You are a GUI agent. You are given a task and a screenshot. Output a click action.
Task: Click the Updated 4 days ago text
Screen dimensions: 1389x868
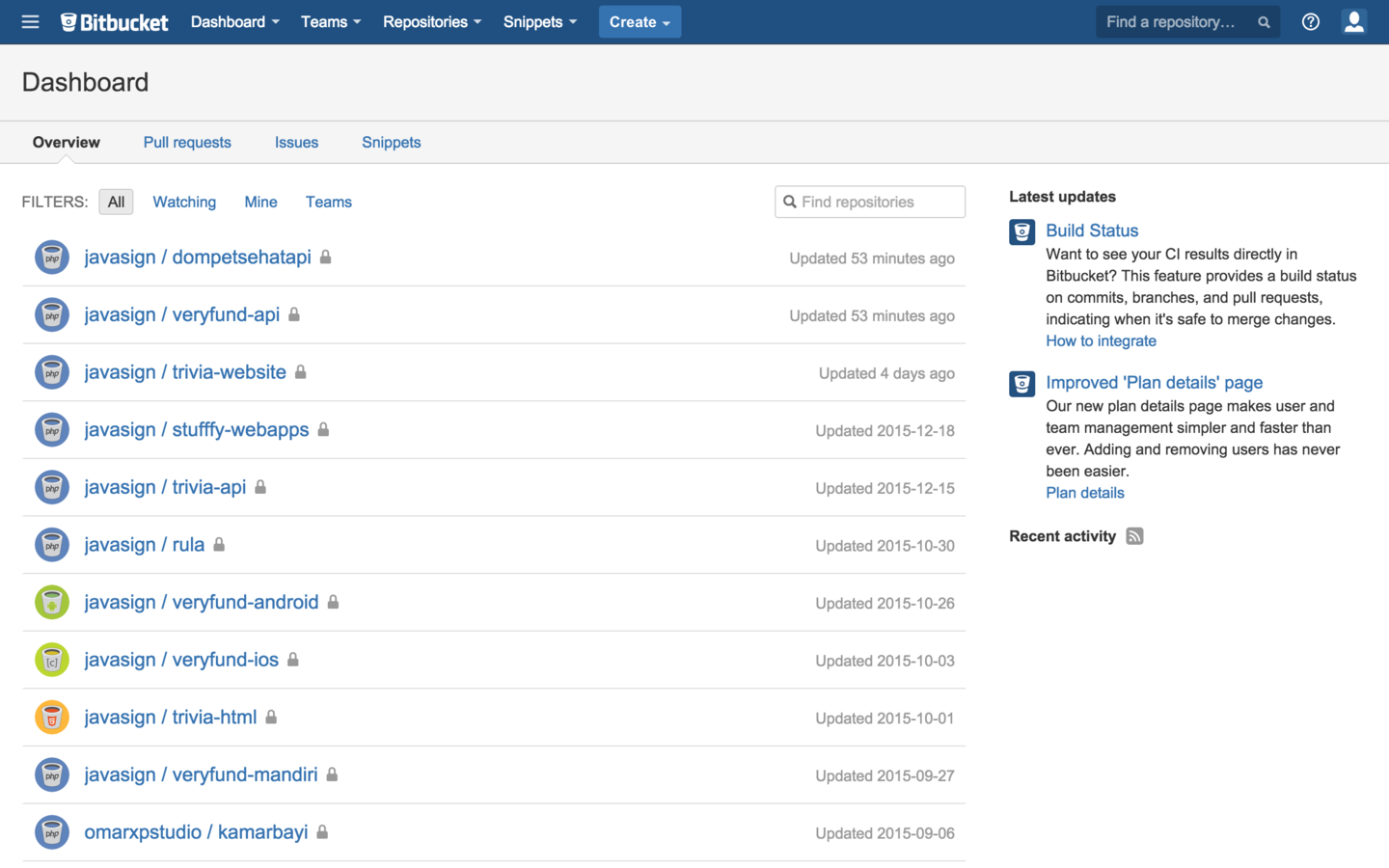point(886,373)
